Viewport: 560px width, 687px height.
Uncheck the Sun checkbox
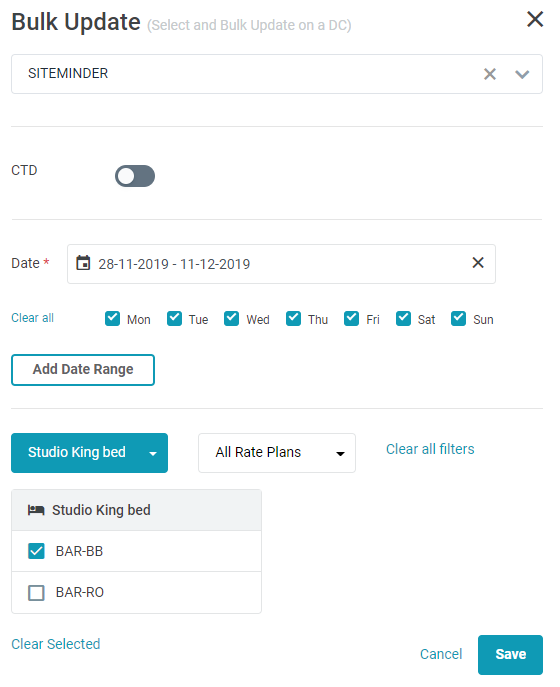pyautogui.click(x=458, y=319)
